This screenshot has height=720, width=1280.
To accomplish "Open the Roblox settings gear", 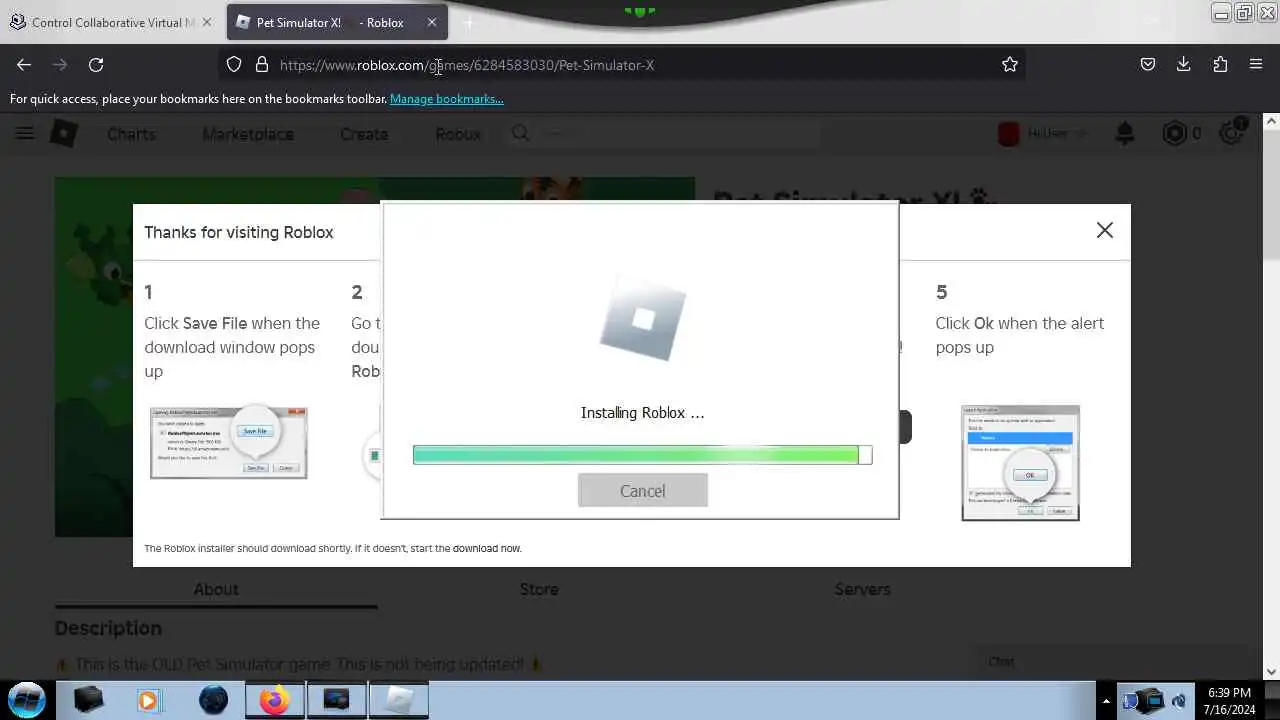I will click(1232, 134).
